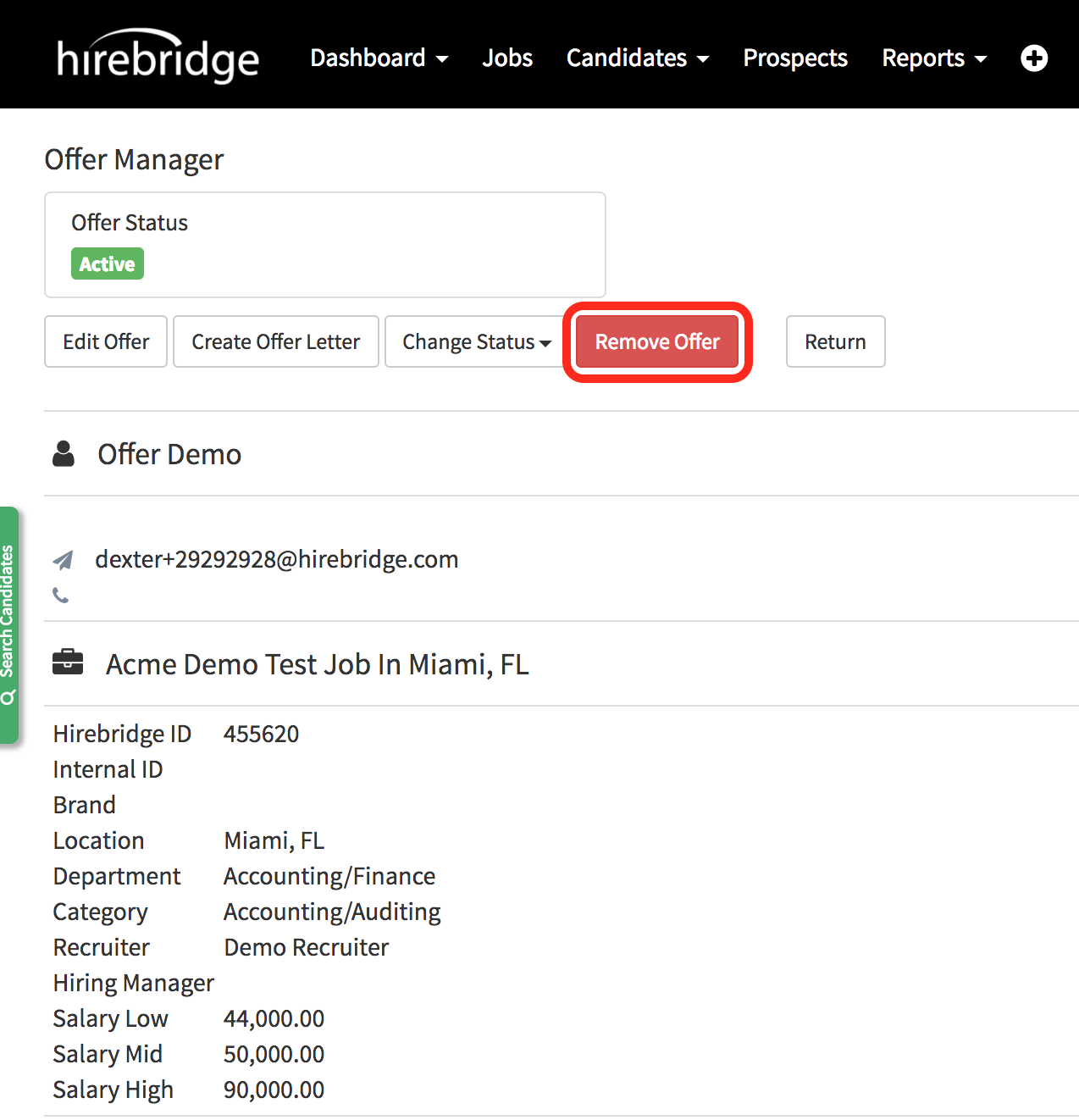Click the red Remove Offer button
The width and height of the screenshot is (1079, 1120).
click(x=657, y=342)
